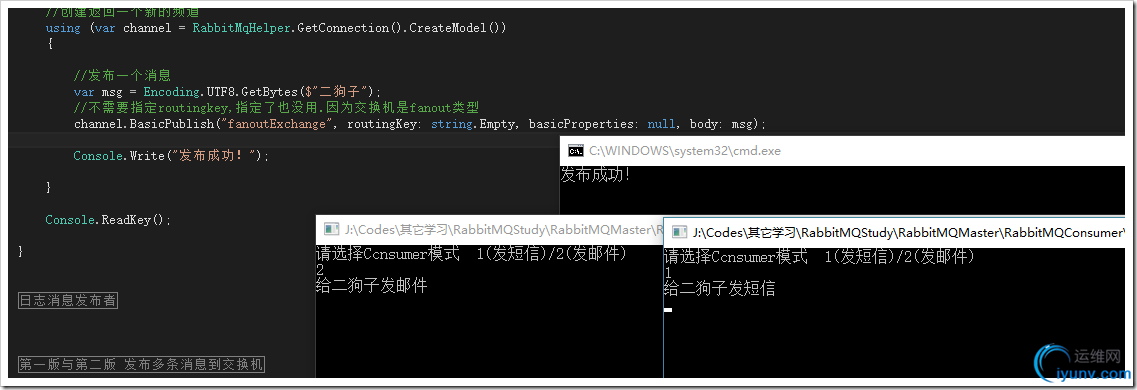
Task: Click the //不需要指定routingkey comment line
Action: pos(276,108)
